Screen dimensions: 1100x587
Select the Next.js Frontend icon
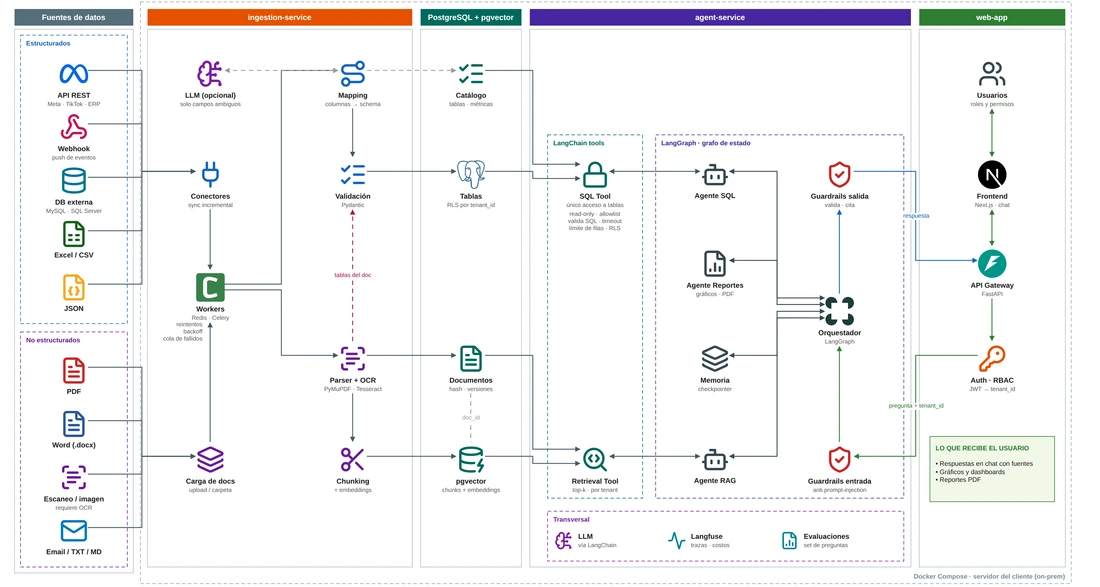pyautogui.click(x=991, y=175)
